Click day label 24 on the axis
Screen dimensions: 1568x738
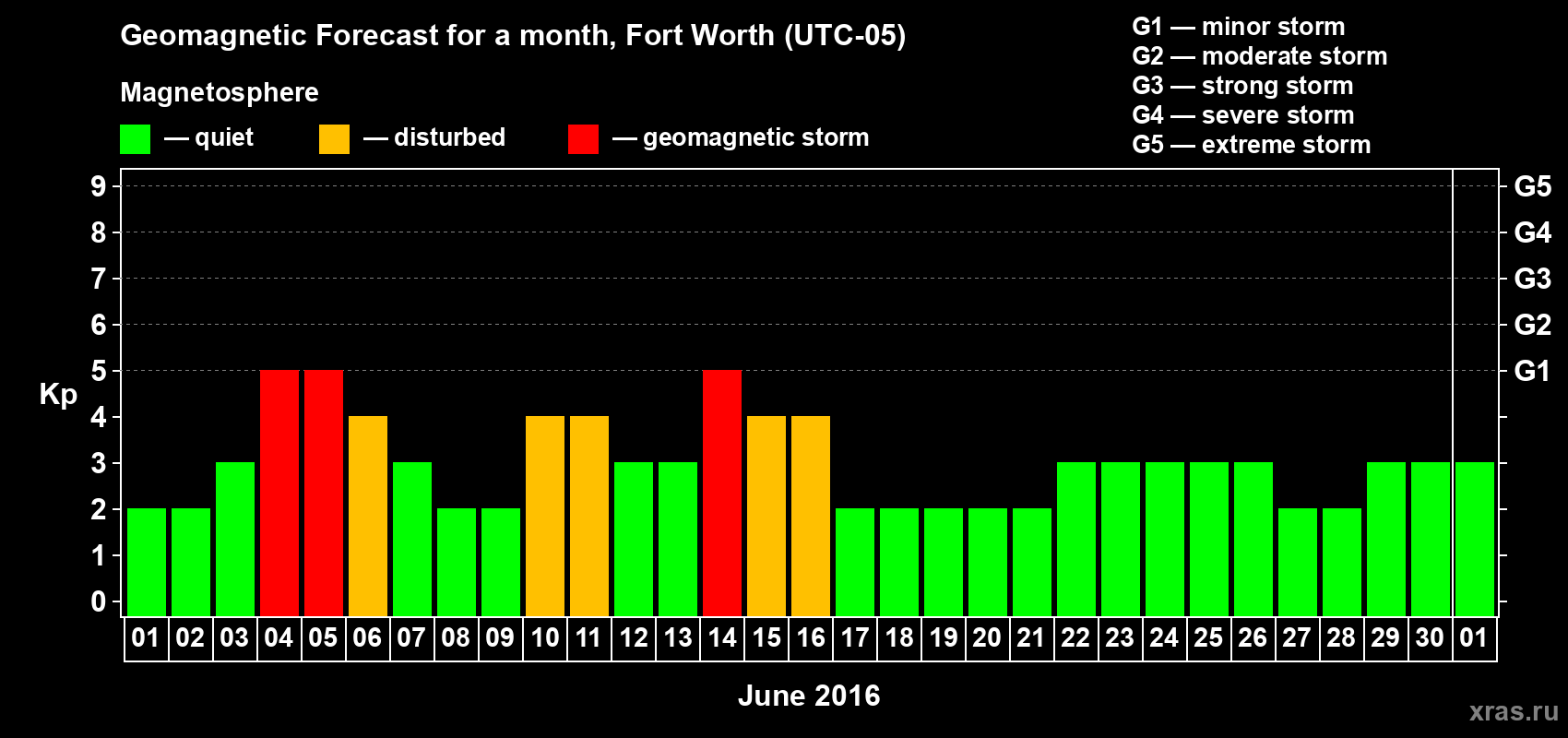tap(1164, 637)
